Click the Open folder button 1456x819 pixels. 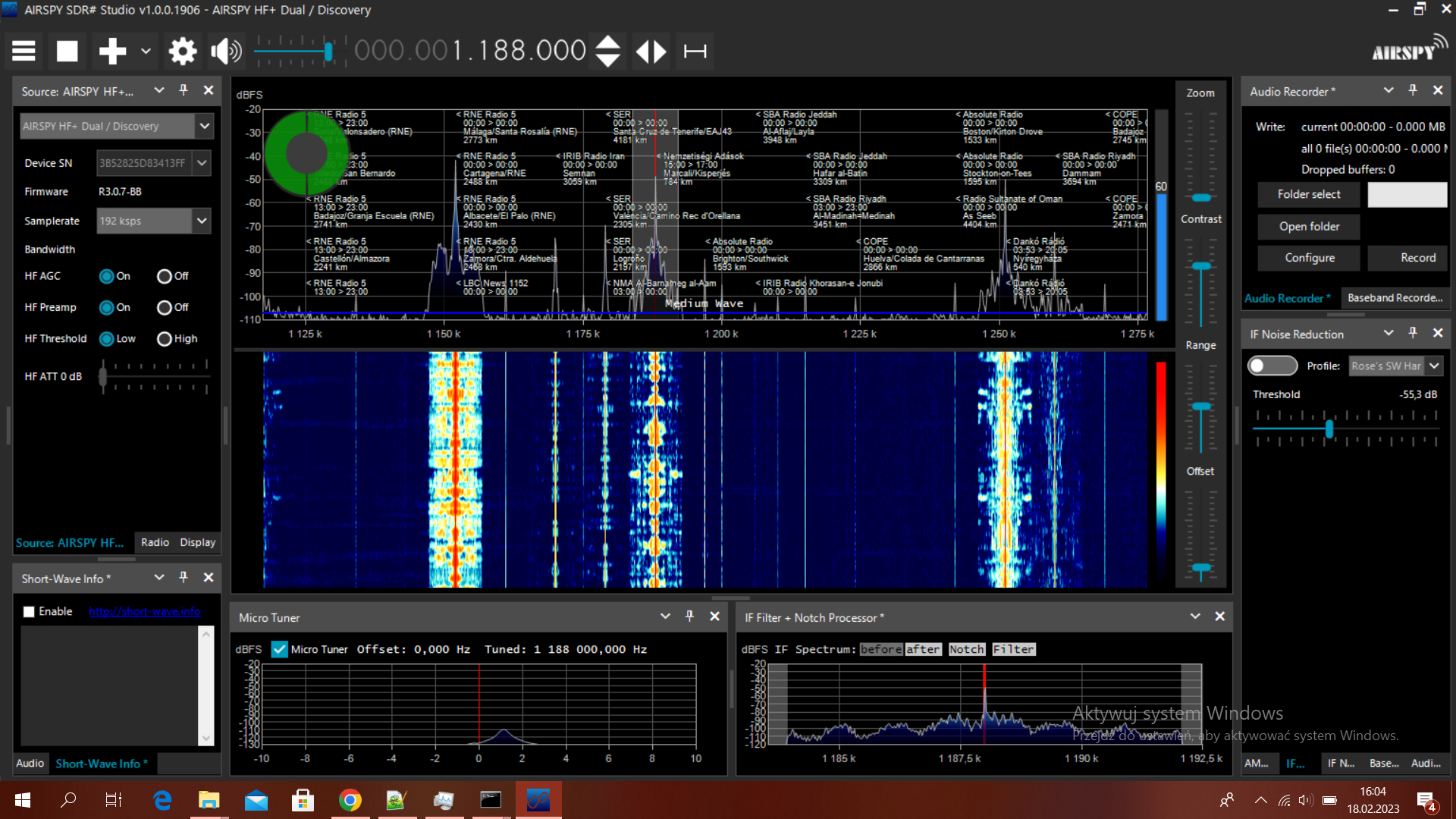(x=1309, y=227)
